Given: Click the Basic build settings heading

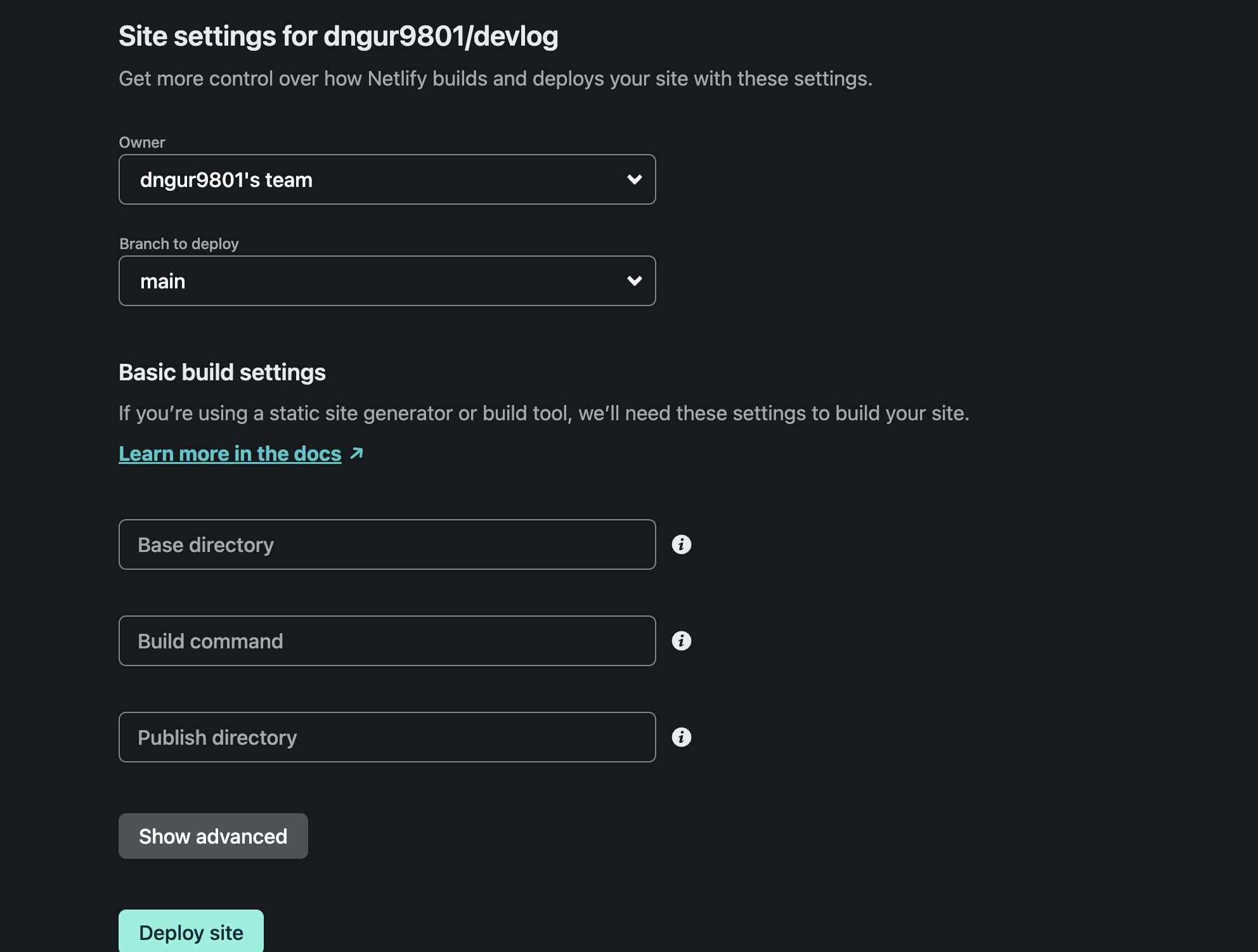Looking at the screenshot, I should pos(222,373).
